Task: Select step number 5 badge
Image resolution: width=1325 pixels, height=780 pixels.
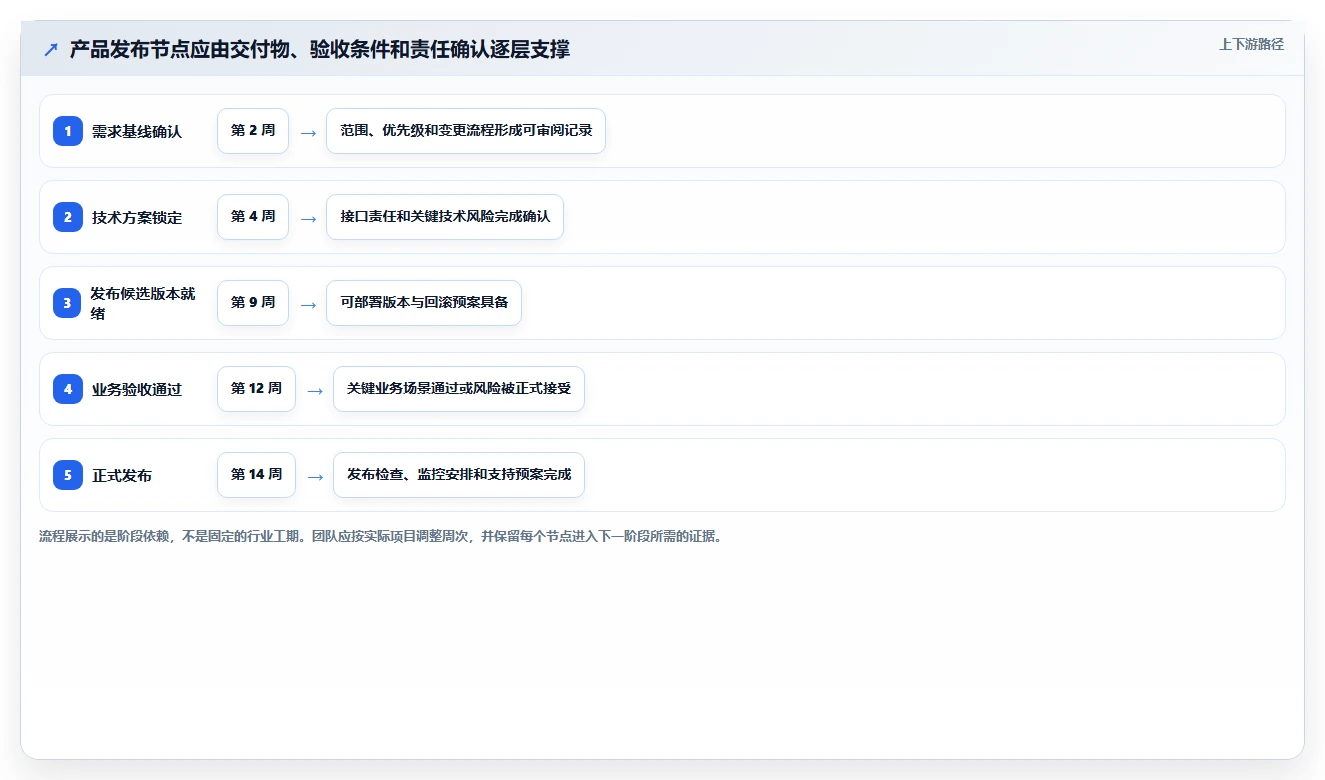Action: click(x=68, y=475)
